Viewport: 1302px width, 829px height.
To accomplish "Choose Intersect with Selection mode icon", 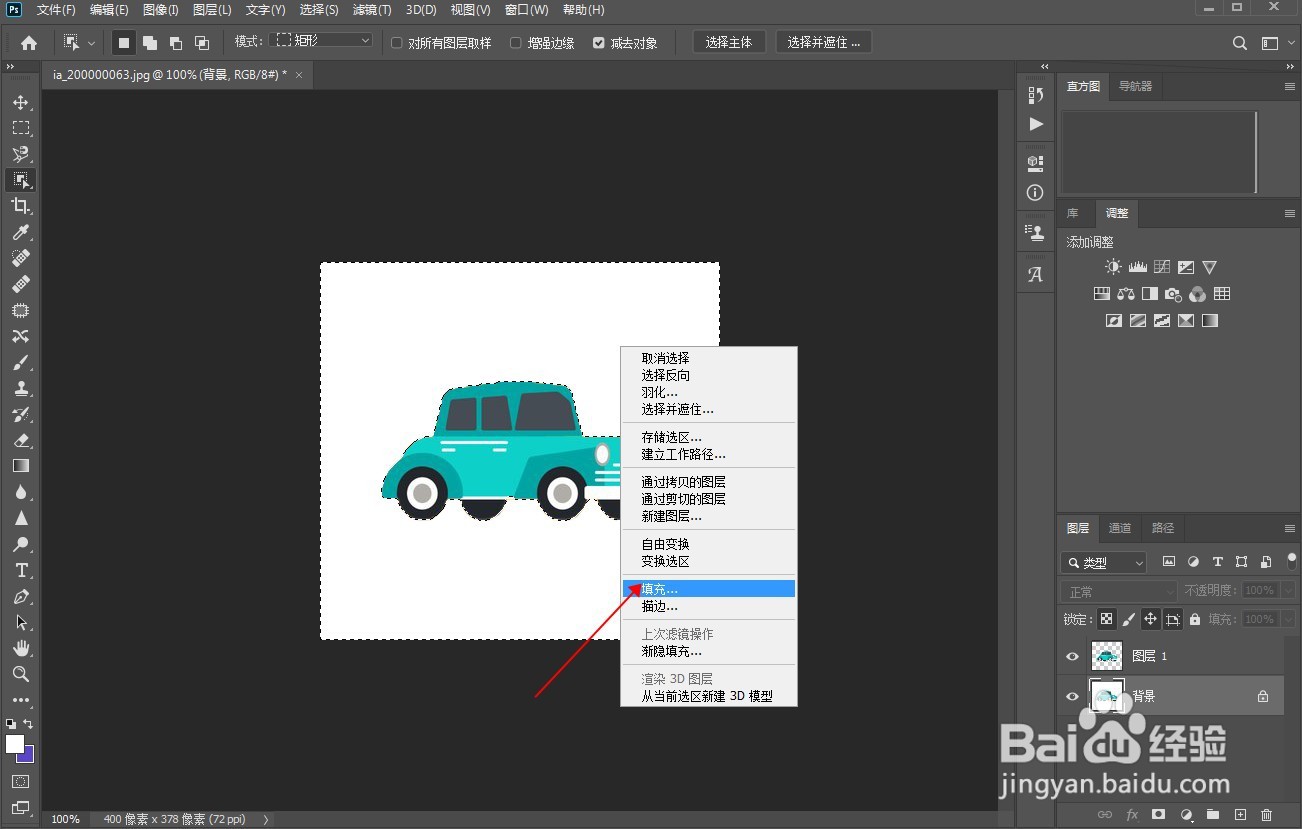I will coord(202,43).
